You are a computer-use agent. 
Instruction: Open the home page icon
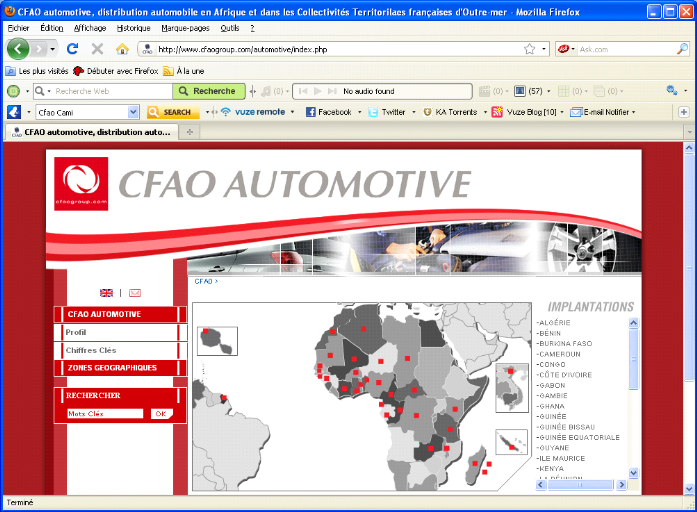click(x=122, y=49)
